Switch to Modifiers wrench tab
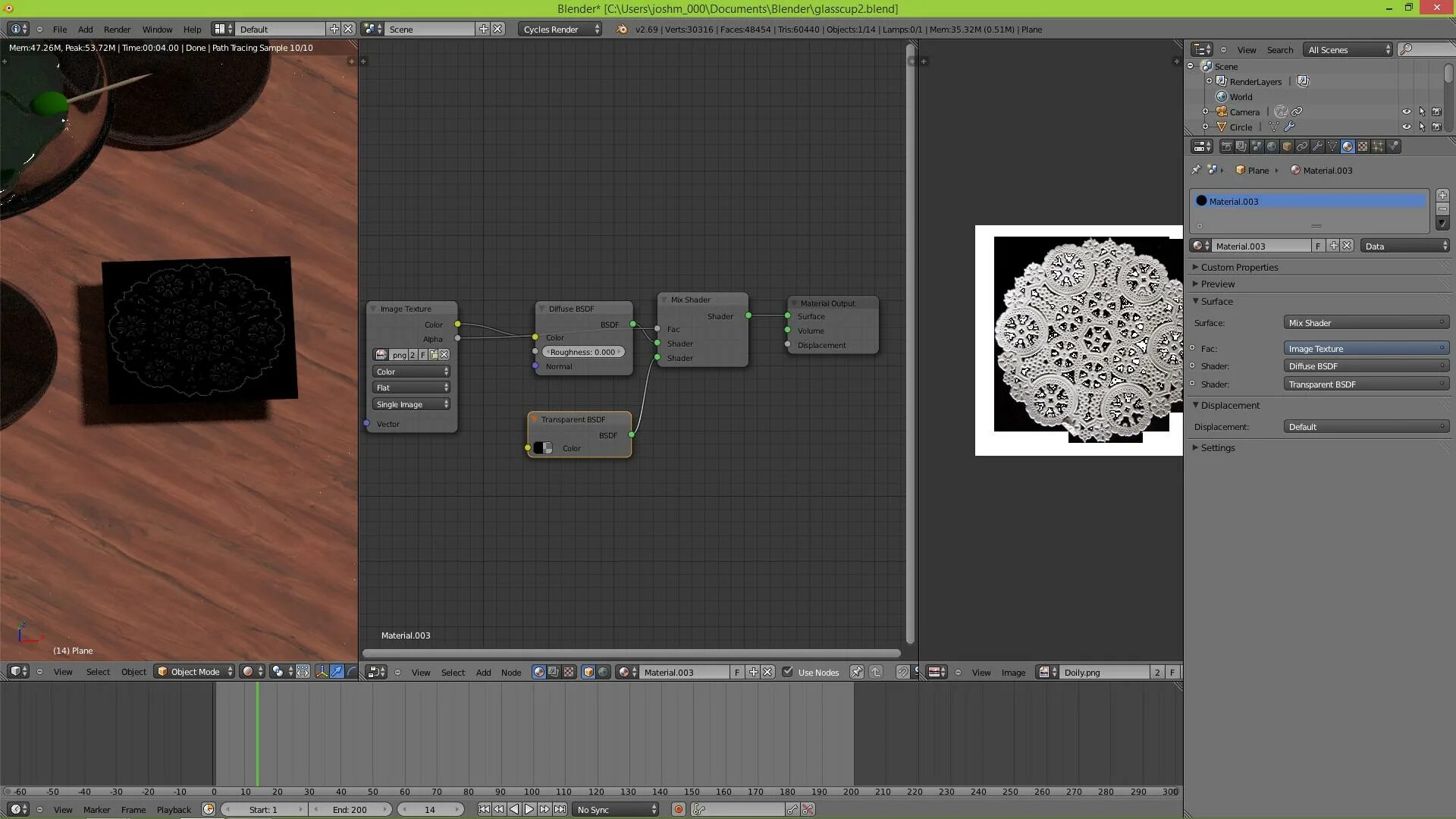 1317,146
